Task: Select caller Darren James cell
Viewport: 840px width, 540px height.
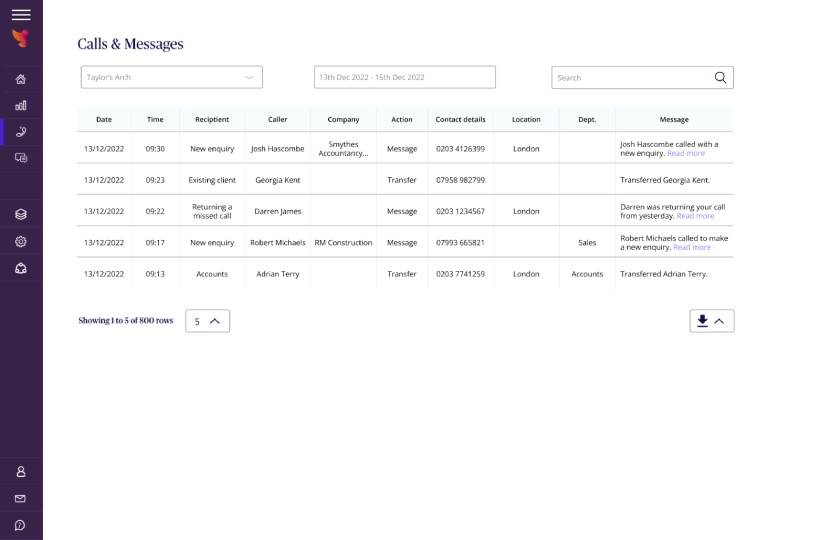Action: click(278, 211)
